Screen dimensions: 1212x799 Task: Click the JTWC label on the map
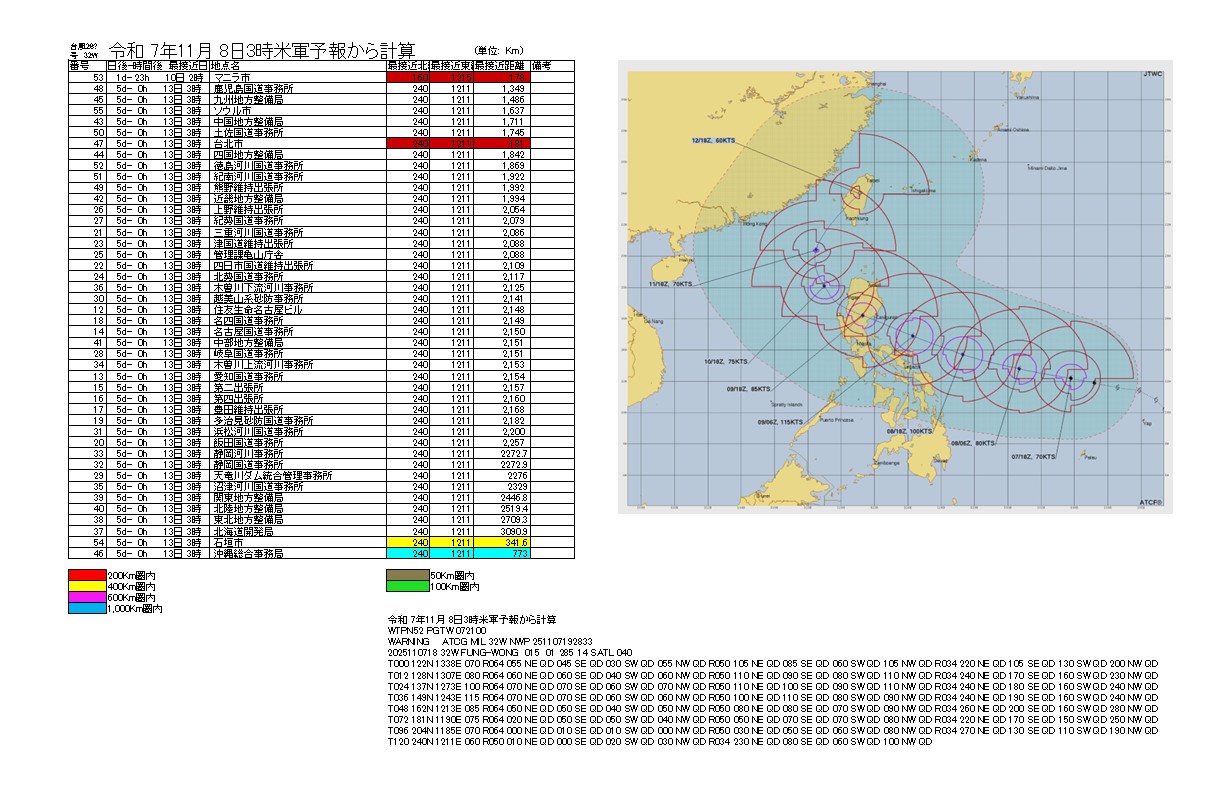click(1152, 74)
